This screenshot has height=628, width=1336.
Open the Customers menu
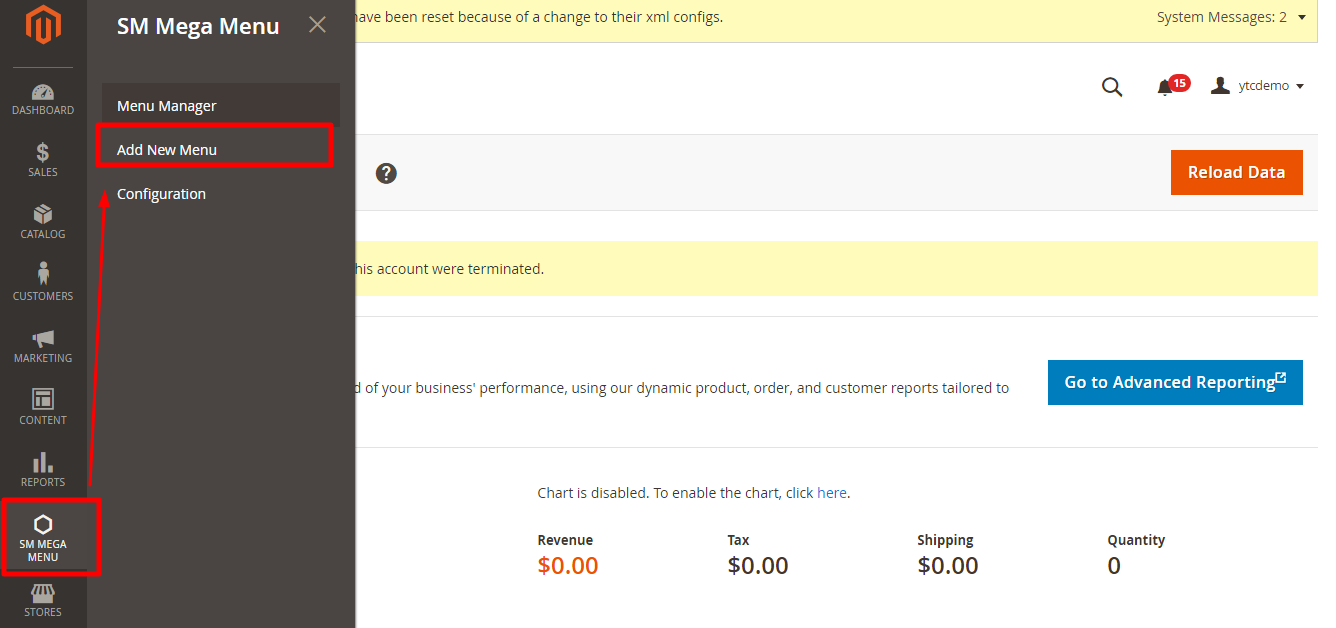tap(43, 284)
